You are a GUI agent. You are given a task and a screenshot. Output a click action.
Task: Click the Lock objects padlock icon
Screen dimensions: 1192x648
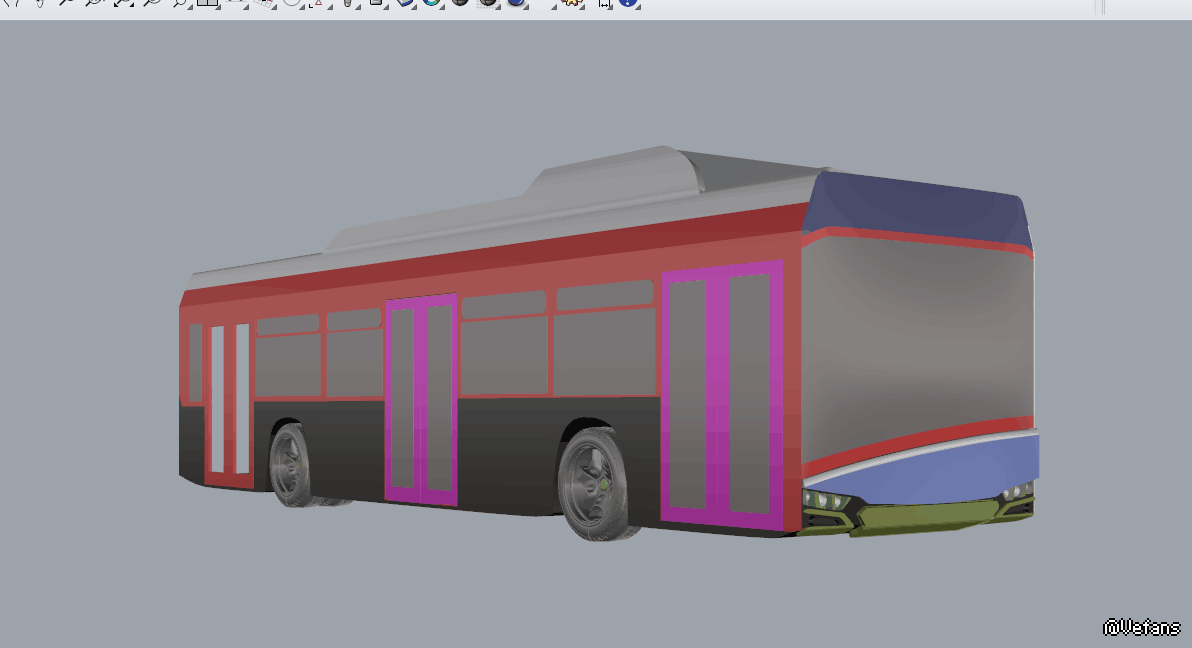(376, 2)
